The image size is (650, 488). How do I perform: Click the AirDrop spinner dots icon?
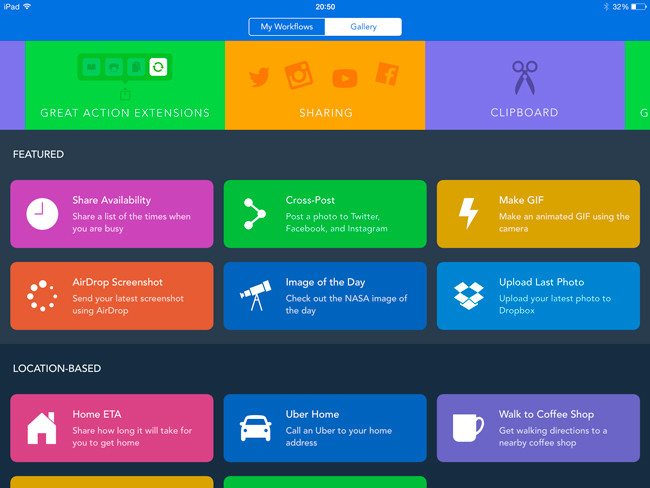tap(42, 296)
